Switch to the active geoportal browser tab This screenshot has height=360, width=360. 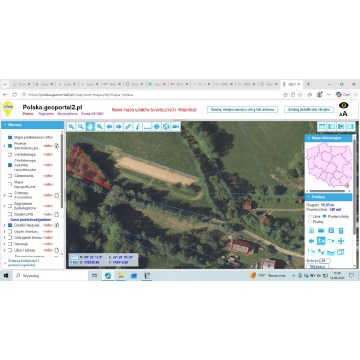click(x=291, y=84)
